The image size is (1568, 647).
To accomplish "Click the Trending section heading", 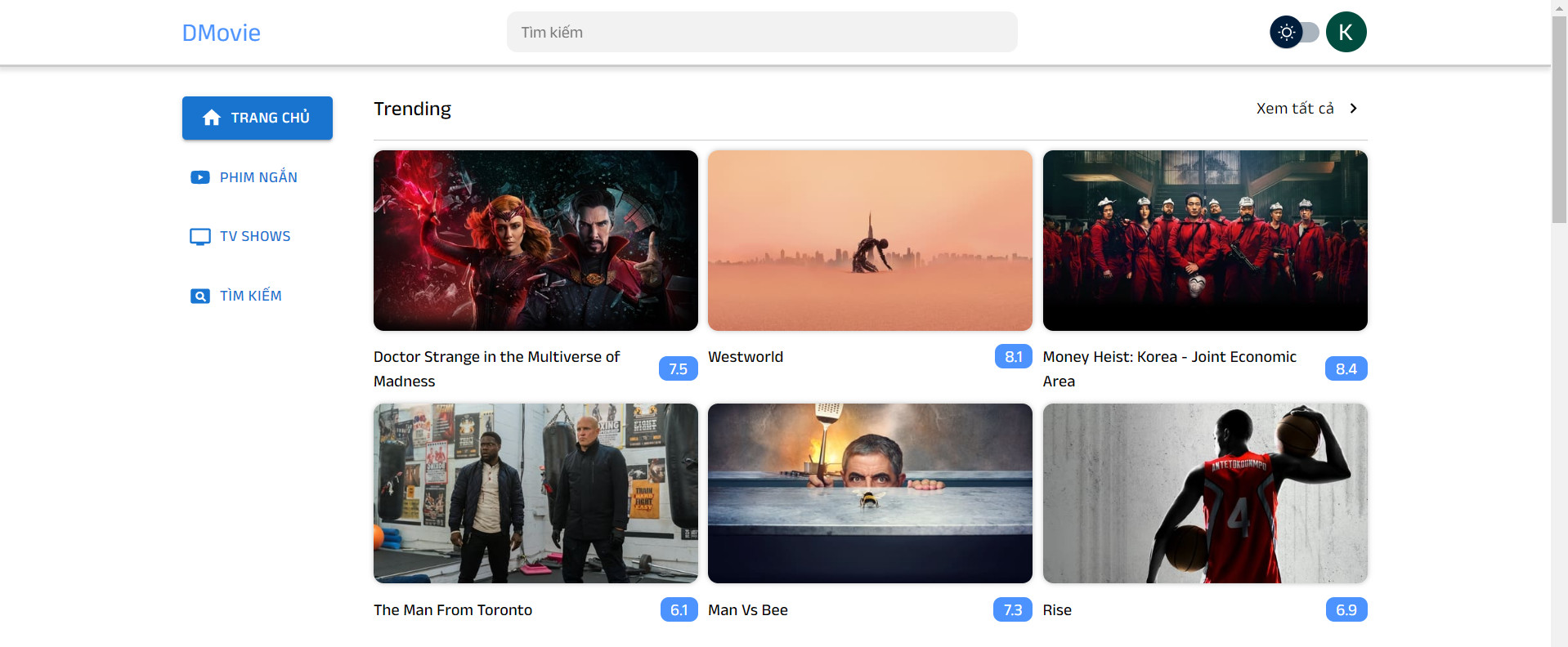I will click(x=412, y=109).
